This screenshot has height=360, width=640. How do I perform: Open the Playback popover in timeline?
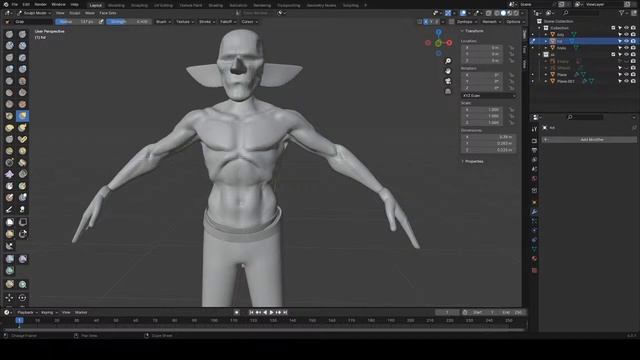[27, 312]
